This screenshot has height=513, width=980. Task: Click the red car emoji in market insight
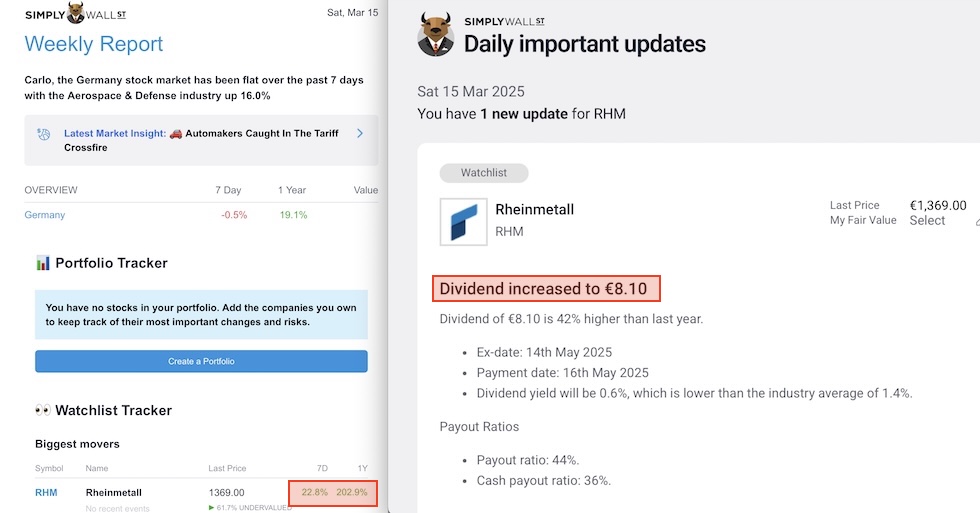[x=176, y=133]
